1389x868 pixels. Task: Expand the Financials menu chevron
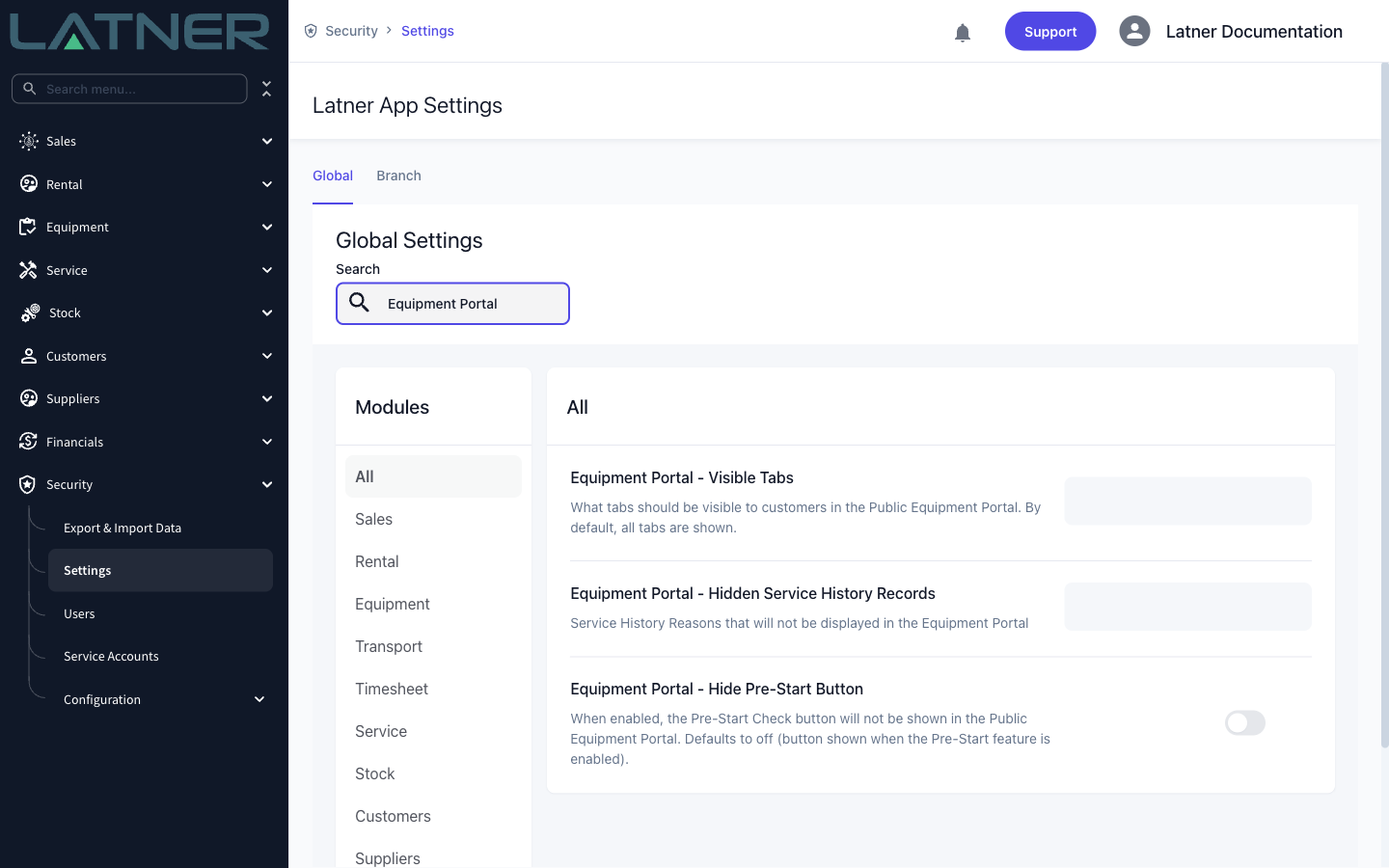[267, 442]
